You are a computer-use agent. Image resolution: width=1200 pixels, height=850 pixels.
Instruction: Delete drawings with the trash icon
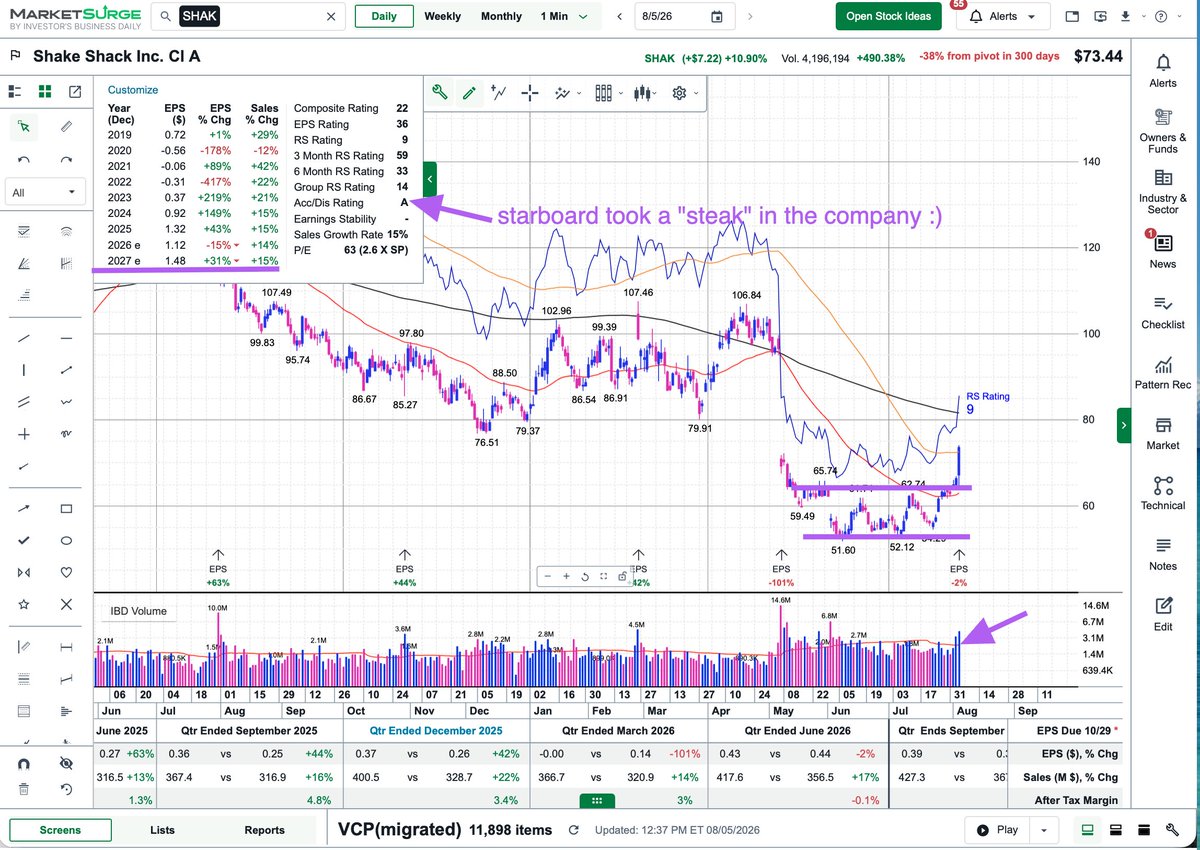point(24,789)
